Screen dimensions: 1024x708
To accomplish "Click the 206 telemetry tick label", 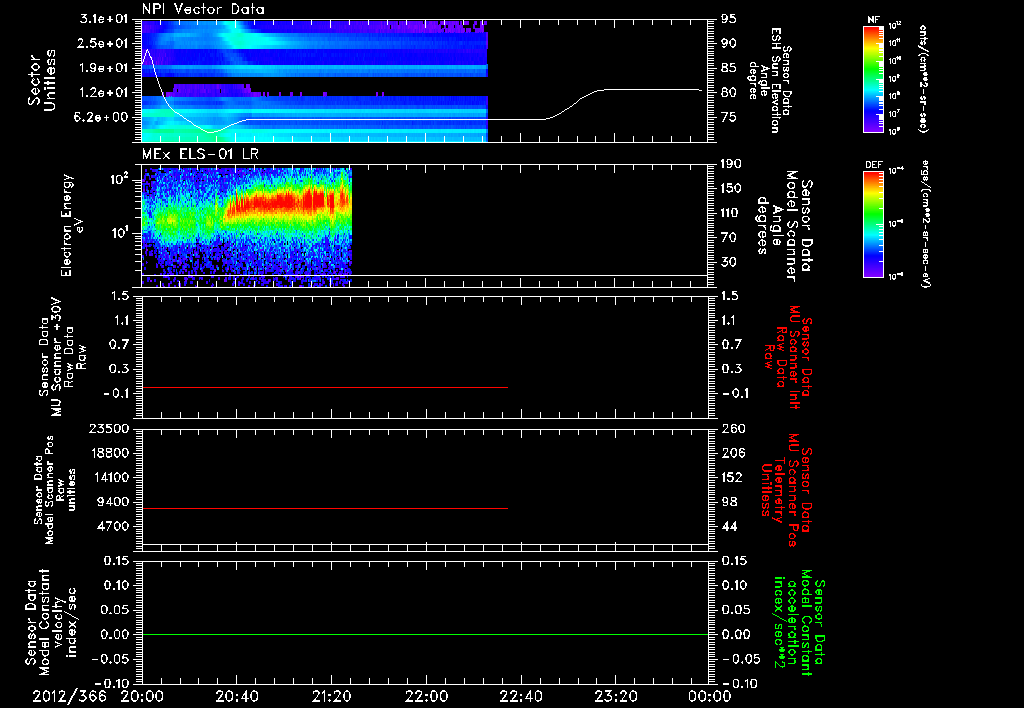I will [732, 453].
